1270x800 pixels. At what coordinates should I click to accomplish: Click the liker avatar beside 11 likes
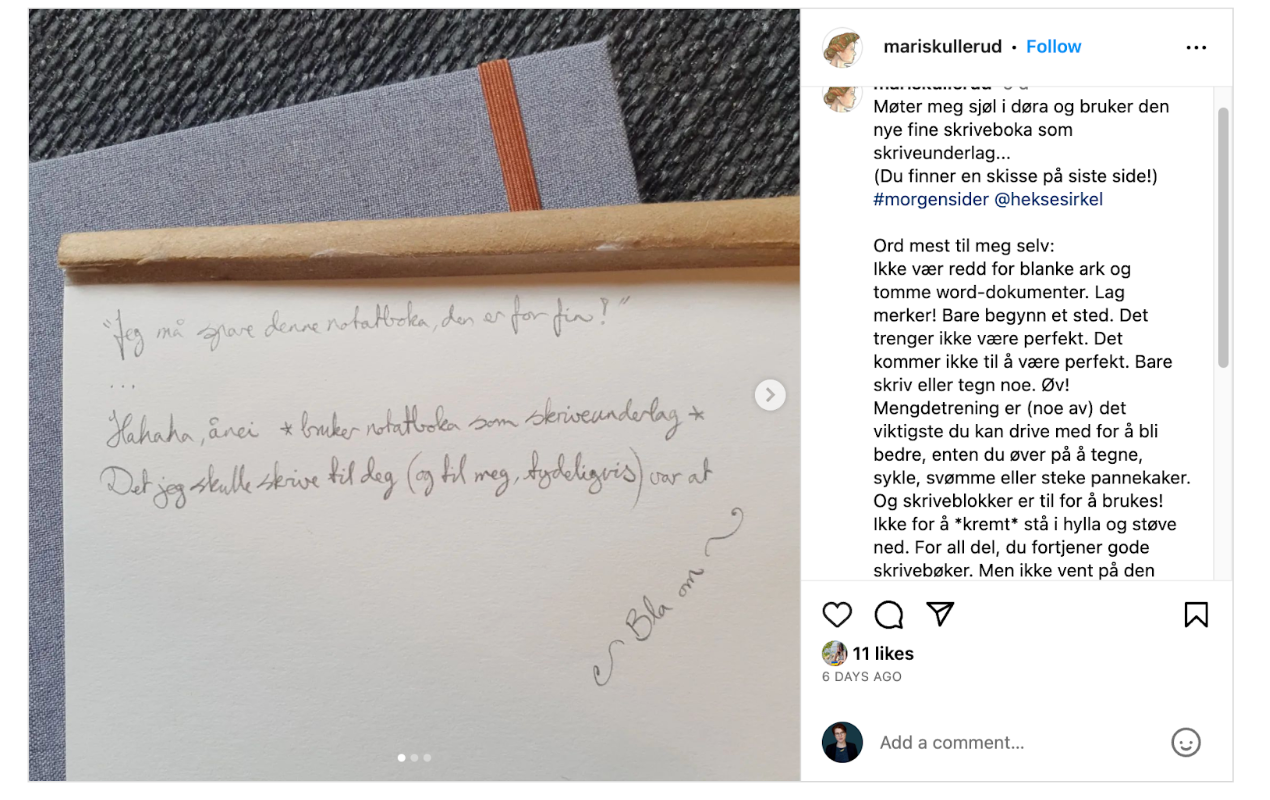pos(834,654)
